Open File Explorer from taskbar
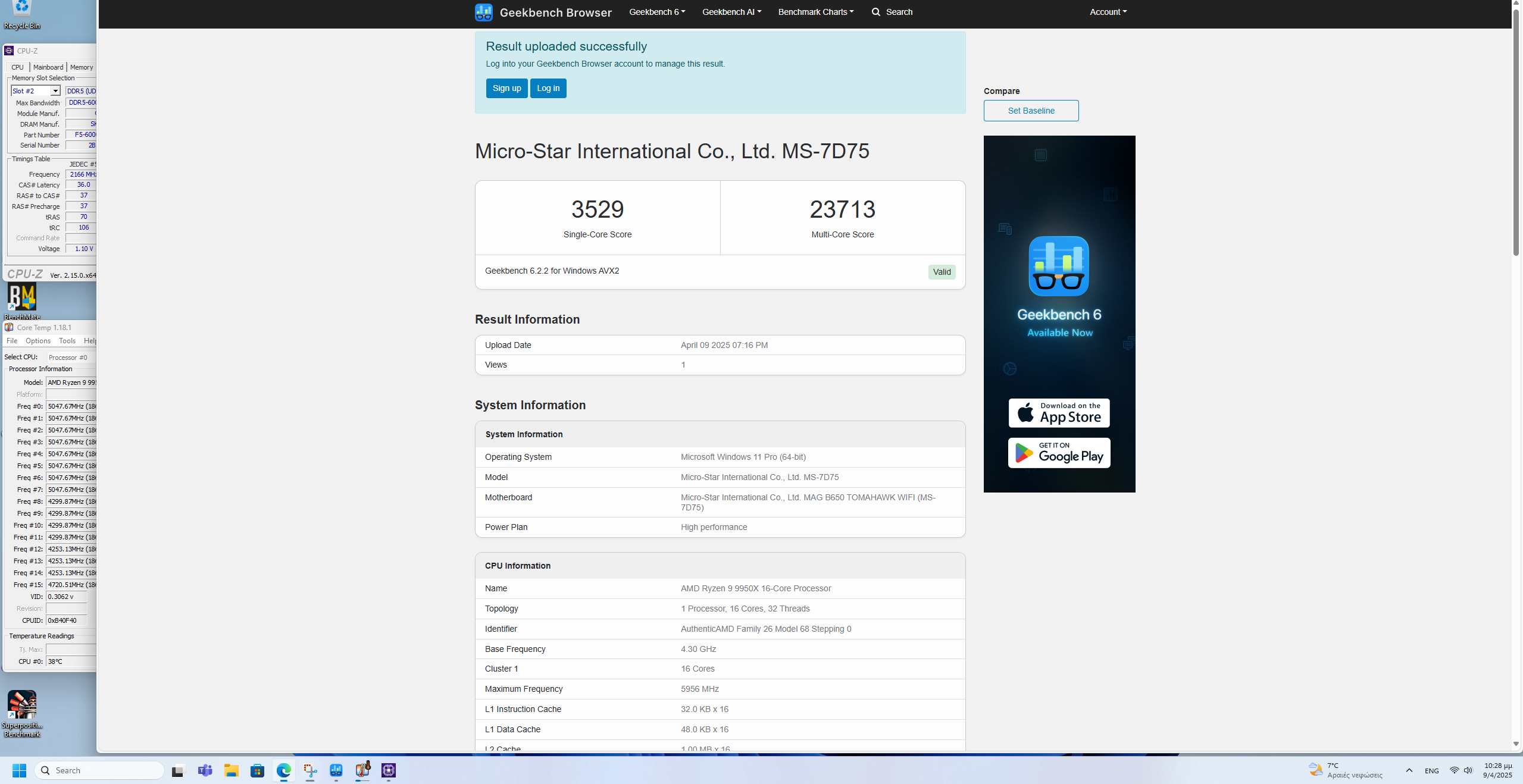Image resolution: width=1523 pixels, height=784 pixels. pos(231,770)
